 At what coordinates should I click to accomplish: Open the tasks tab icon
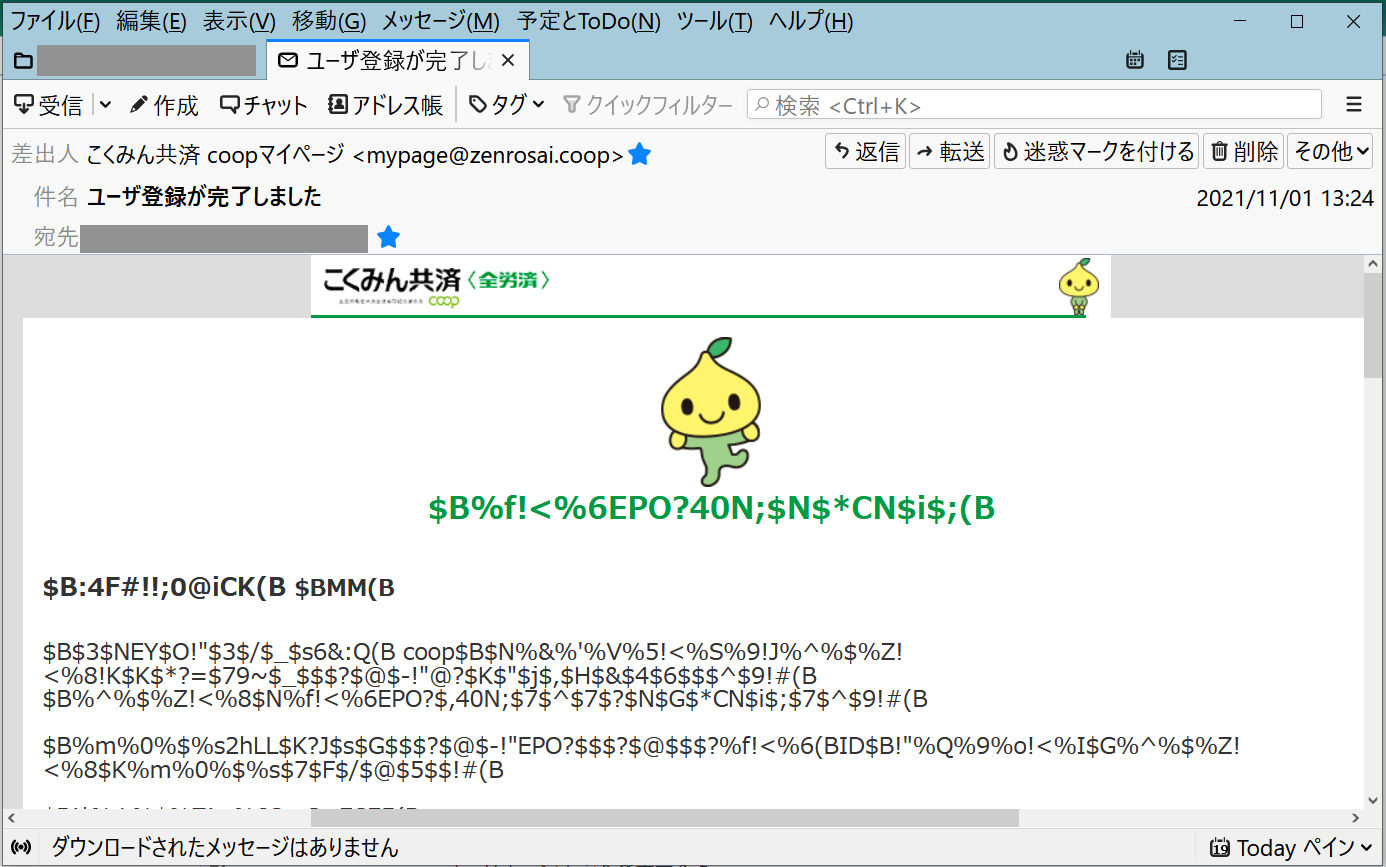click(x=1177, y=61)
